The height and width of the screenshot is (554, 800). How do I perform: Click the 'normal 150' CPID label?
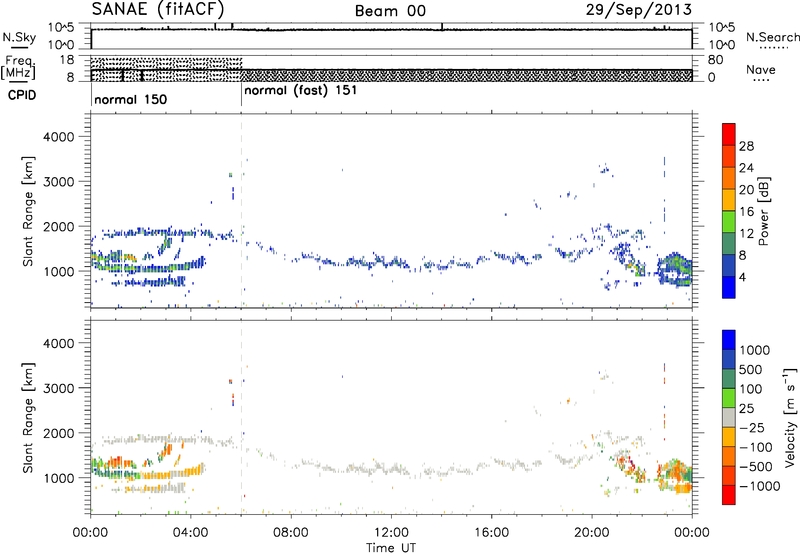(131, 99)
